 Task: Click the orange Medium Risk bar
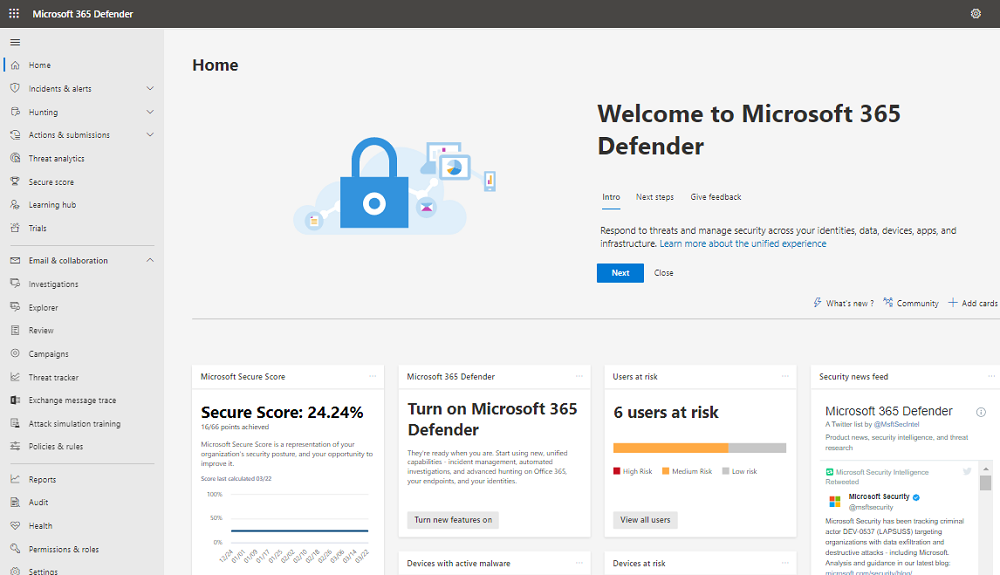point(670,448)
